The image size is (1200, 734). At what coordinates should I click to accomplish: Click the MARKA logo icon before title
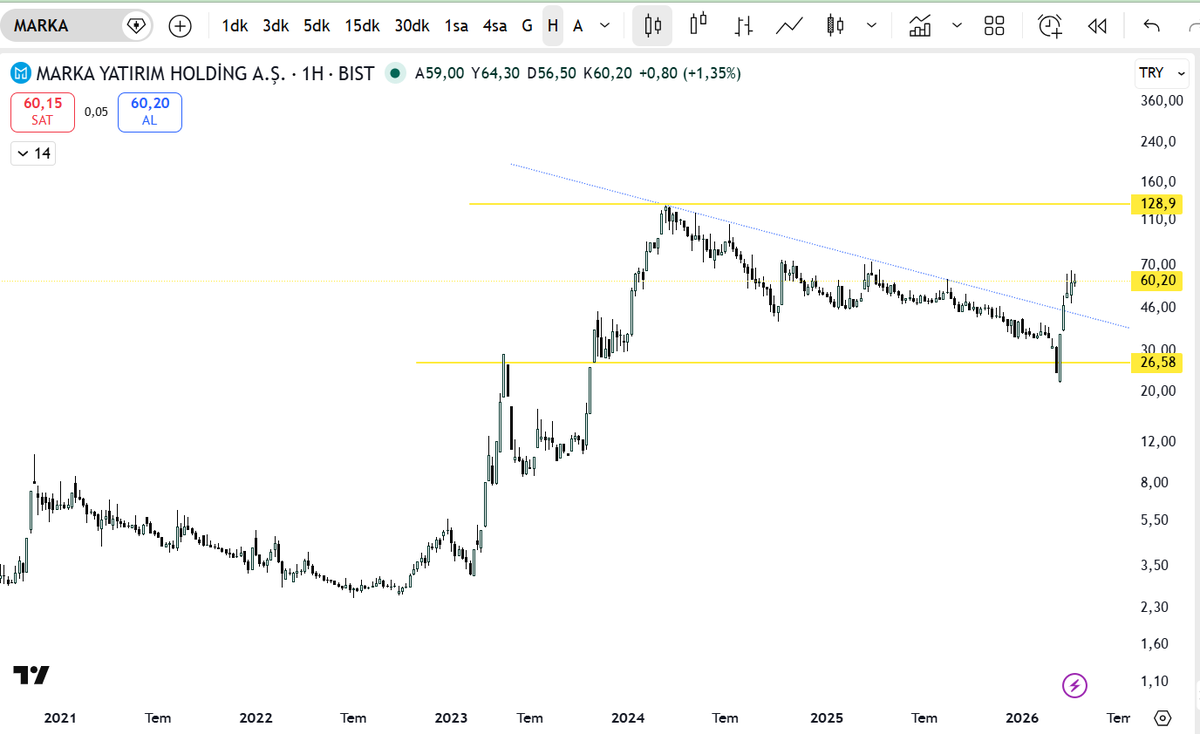pyautogui.click(x=21, y=73)
